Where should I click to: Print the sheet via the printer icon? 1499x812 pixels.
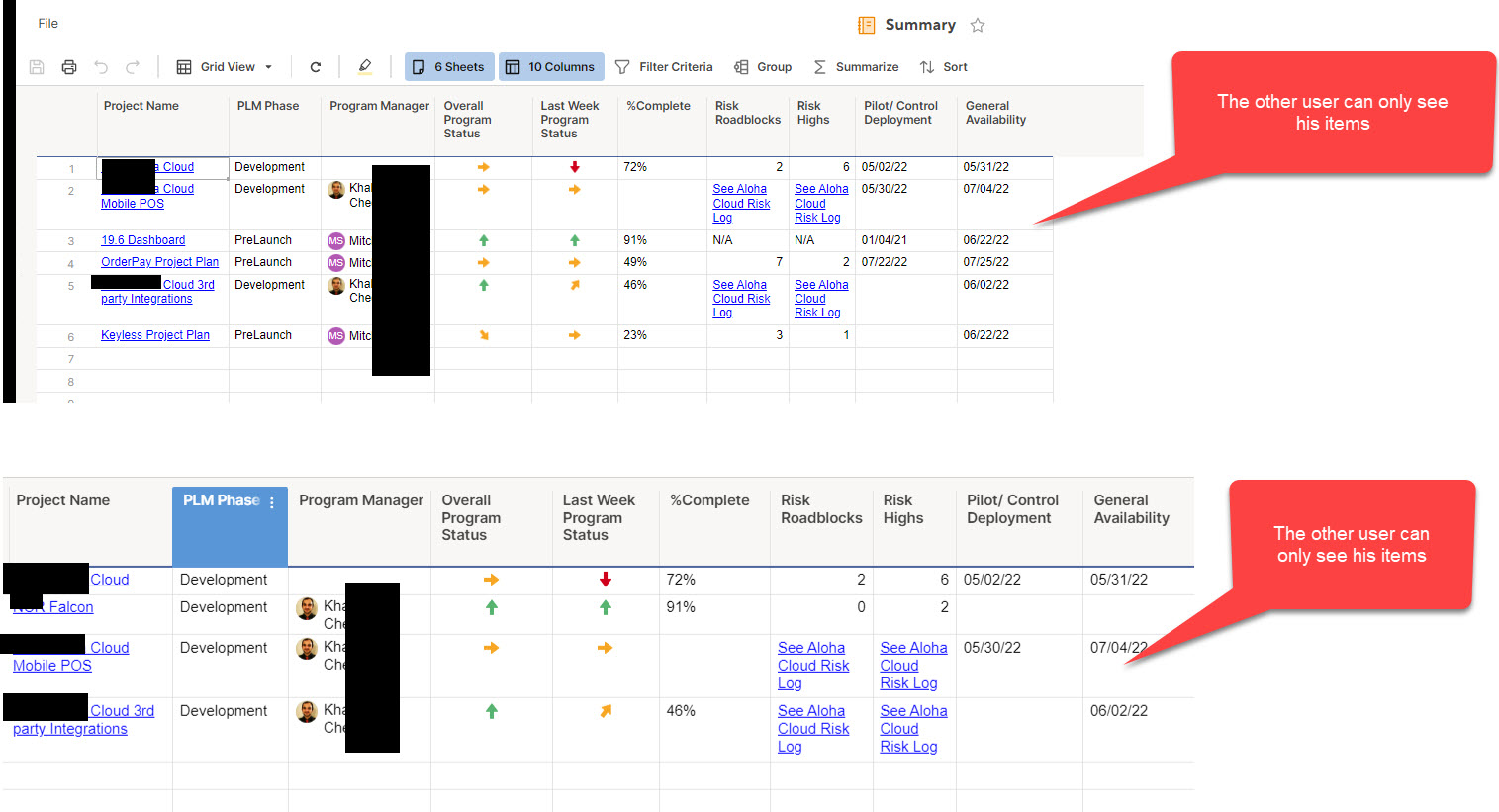(x=68, y=66)
